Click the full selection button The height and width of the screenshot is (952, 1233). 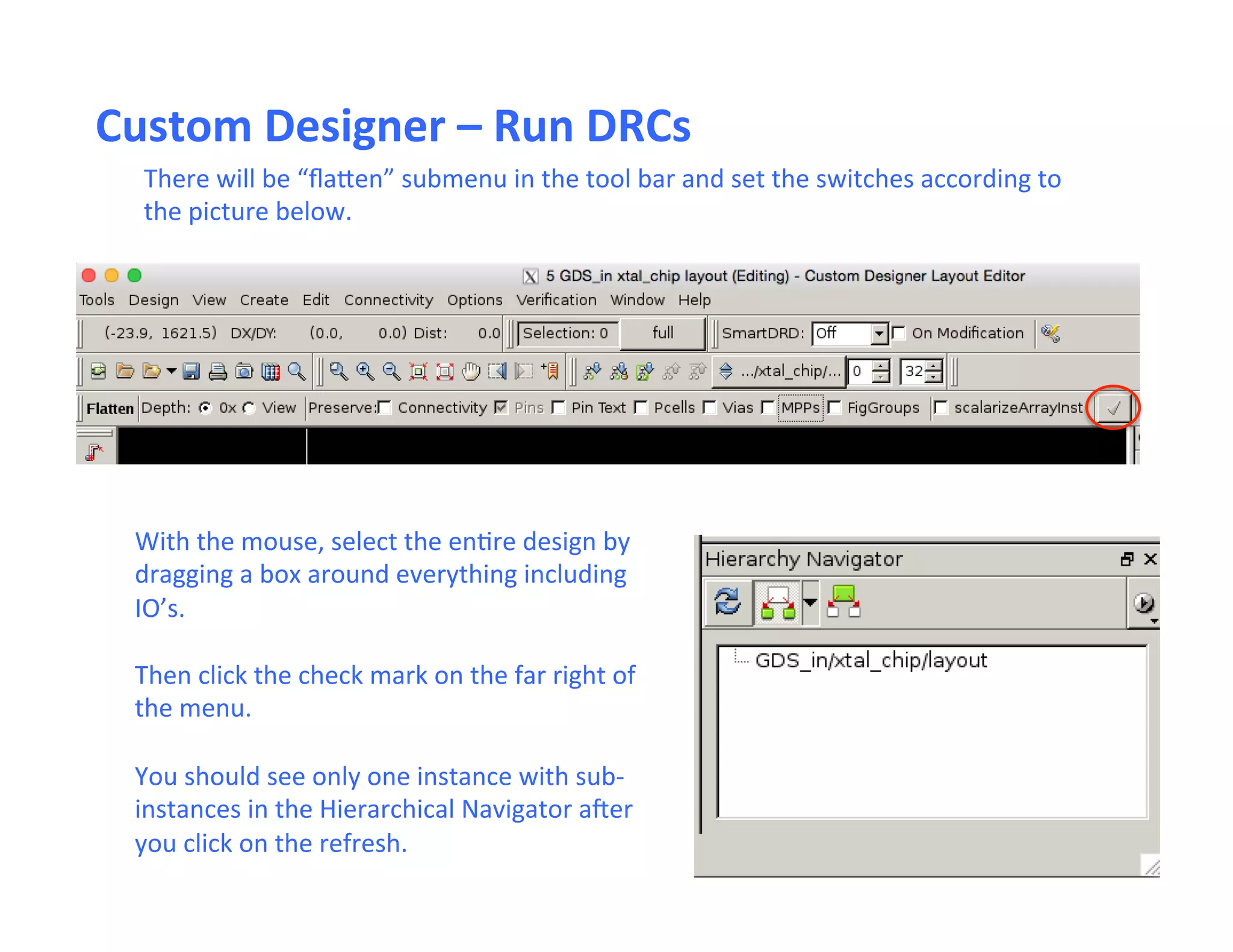coord(662,333)
